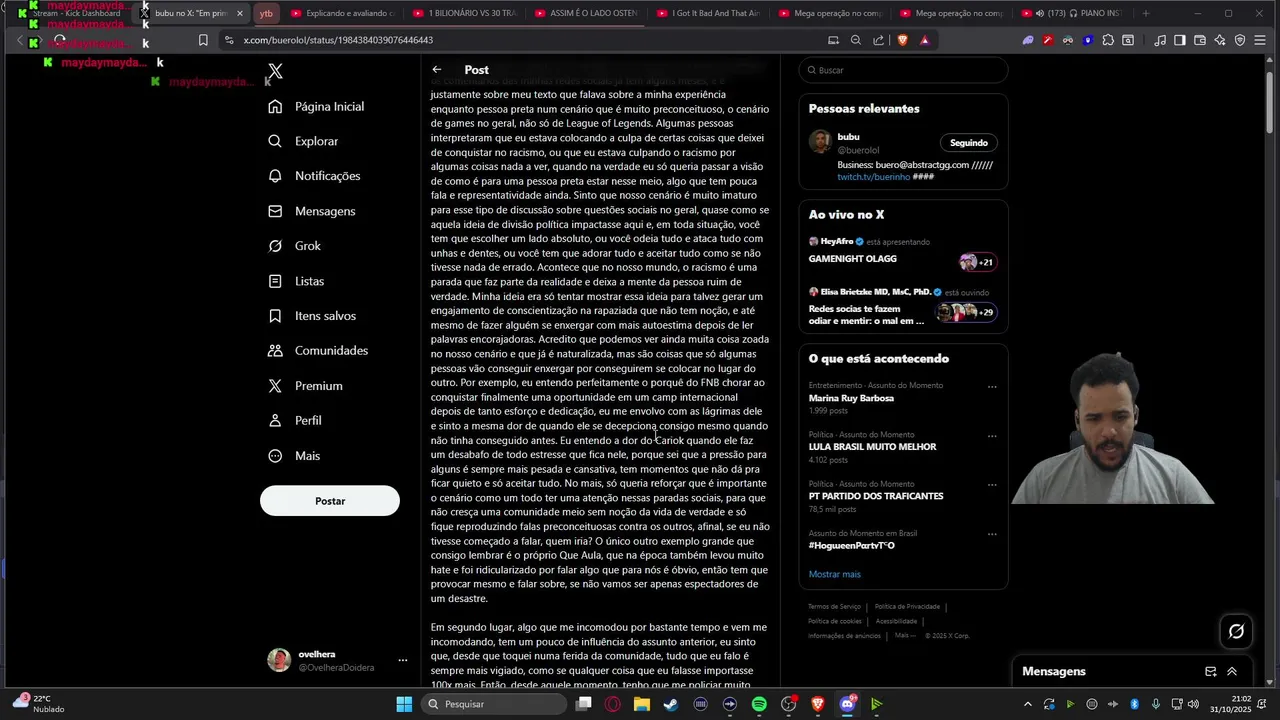The height and width of the screenshot is (720, 1280).
Task: Expand Mais menu in left sidebar
Action: point(294,456)
